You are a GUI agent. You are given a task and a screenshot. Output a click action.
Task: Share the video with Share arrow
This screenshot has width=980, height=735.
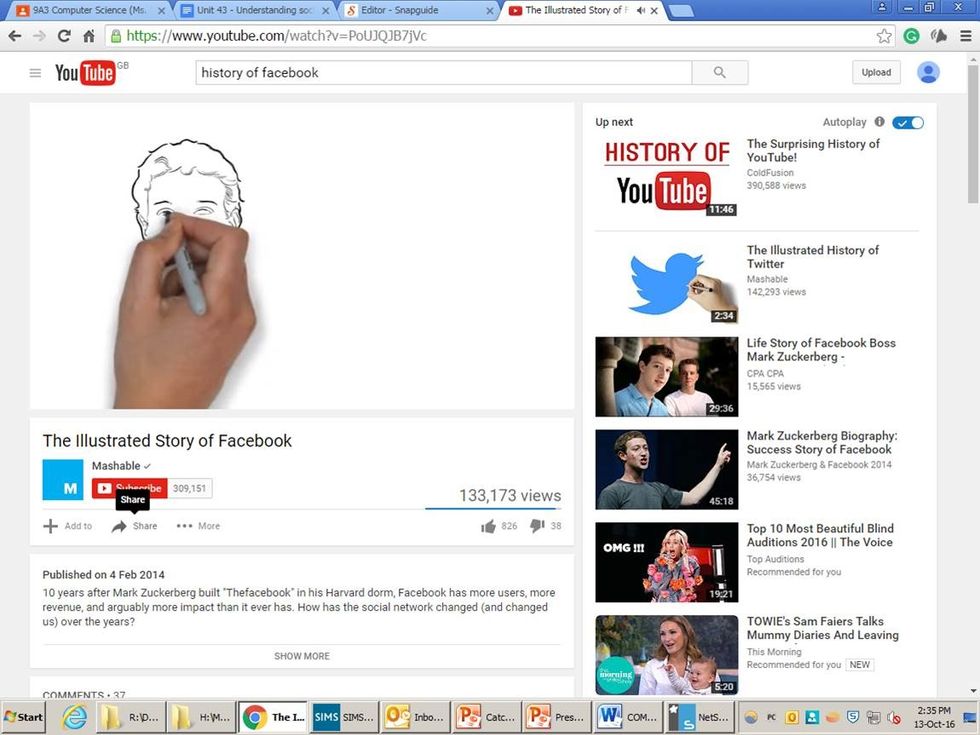point(119,526)
